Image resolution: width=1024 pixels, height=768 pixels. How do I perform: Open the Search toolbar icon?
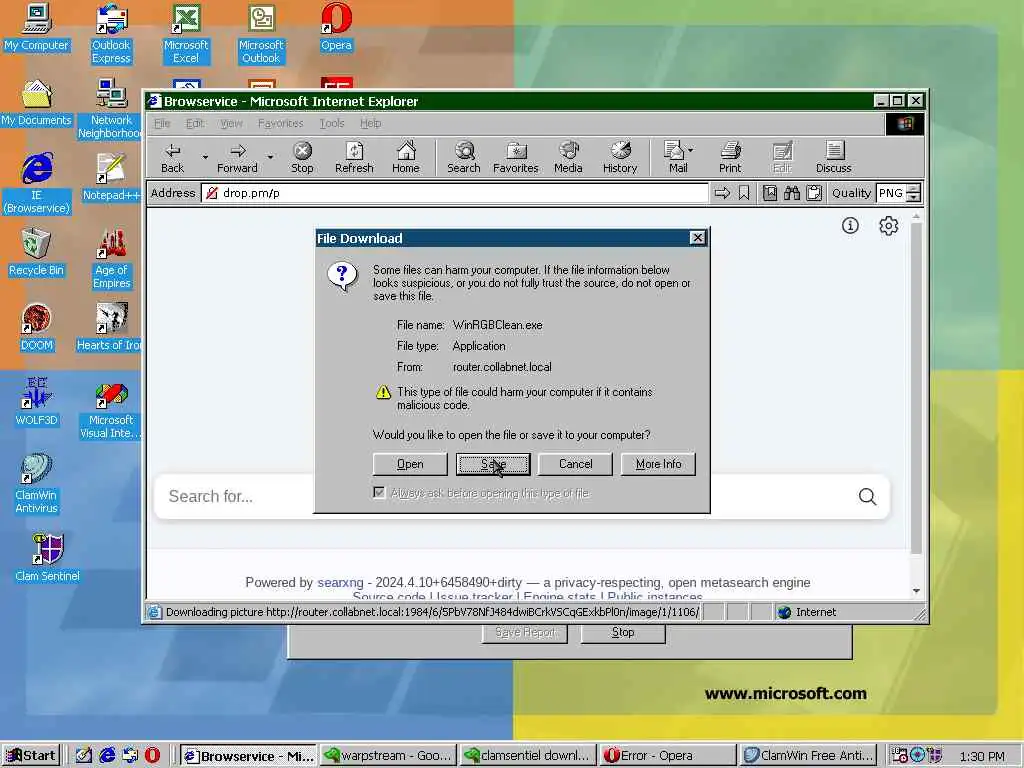point(464,157)
